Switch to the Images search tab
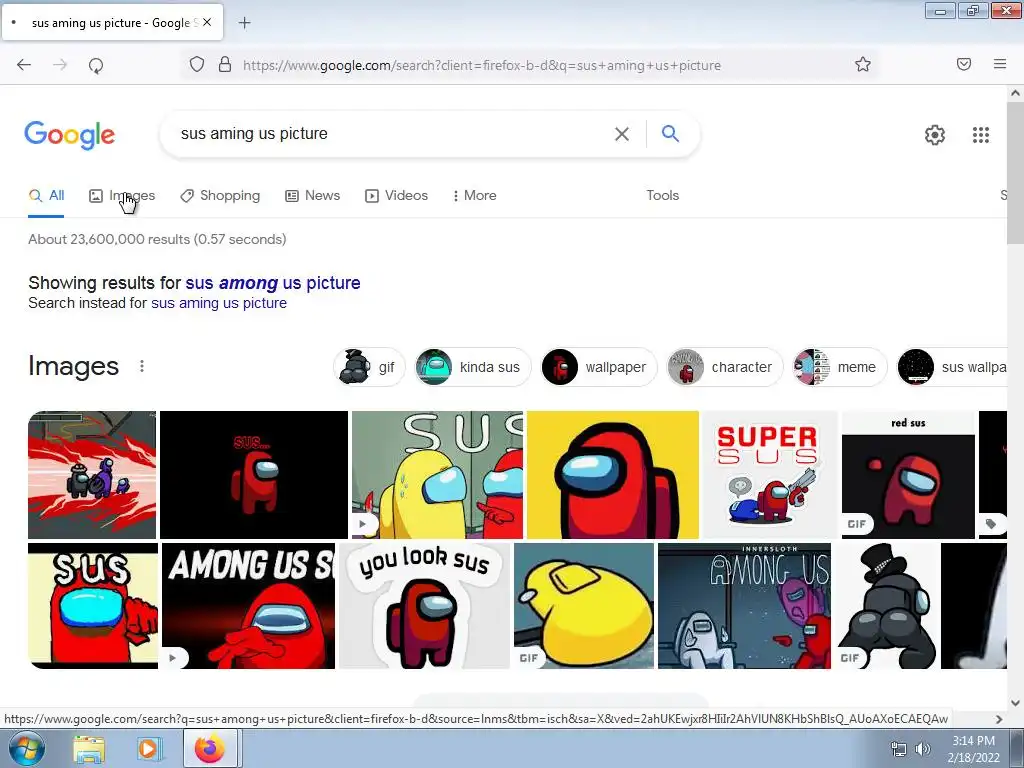 point(122,195)
